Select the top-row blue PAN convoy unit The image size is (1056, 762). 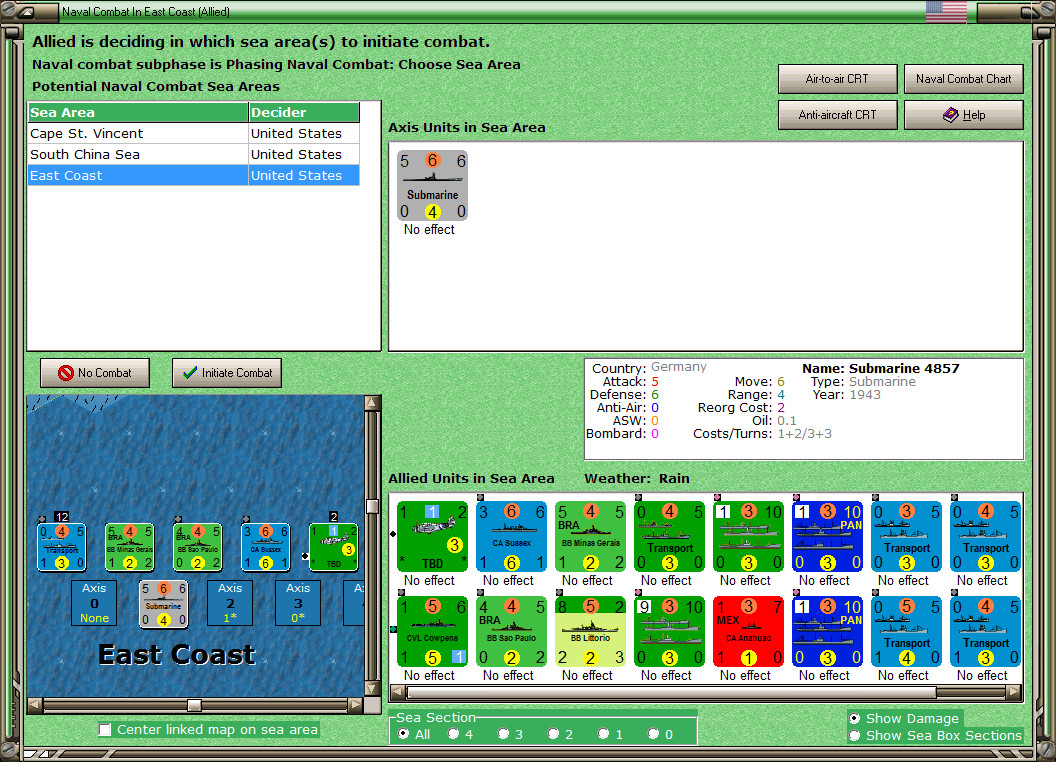click(828, 536)
